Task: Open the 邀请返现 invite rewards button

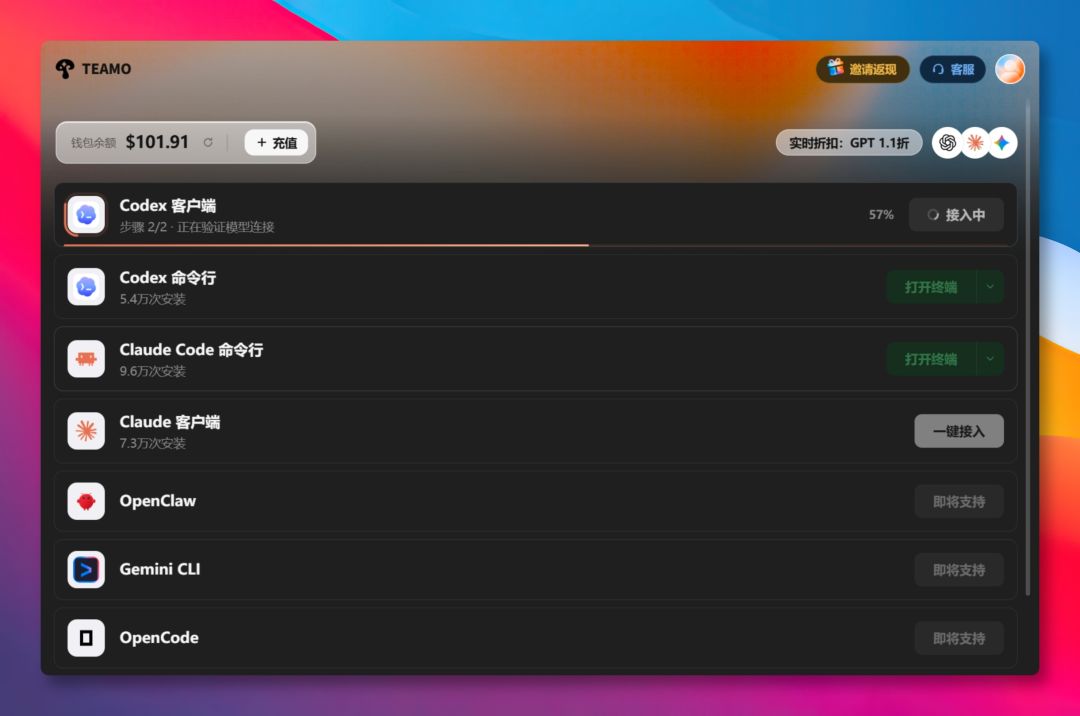Action: pos(862,69)
